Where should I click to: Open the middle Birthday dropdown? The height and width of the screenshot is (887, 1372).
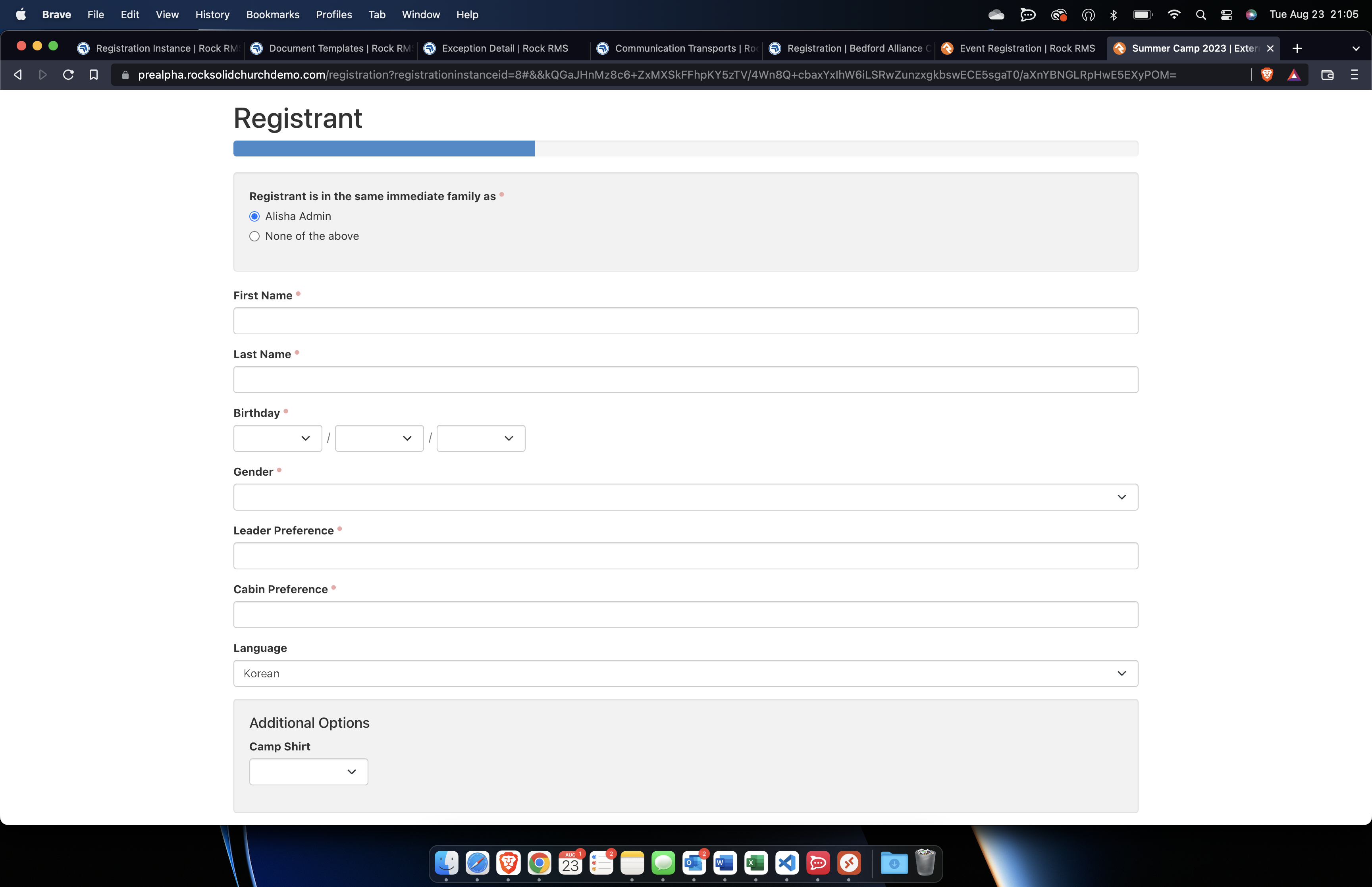point(379,438)
